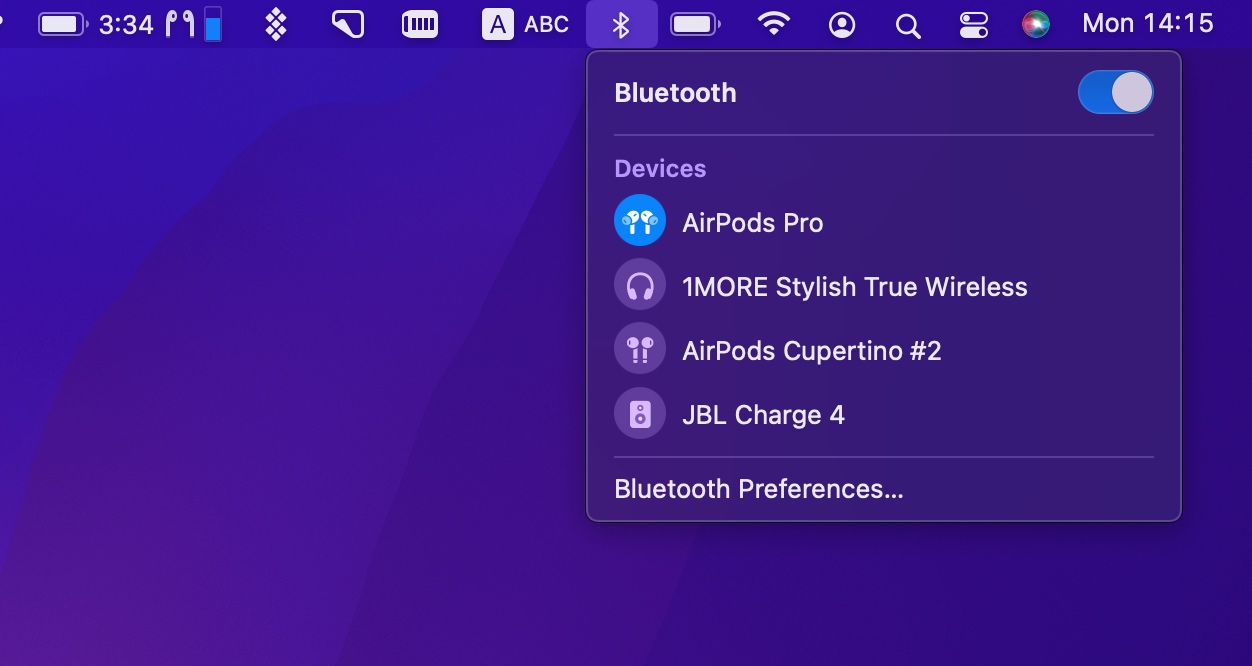This screenshot has width=1252, height=666.
Task: Open Control Center icon
Action: [973, 25]
